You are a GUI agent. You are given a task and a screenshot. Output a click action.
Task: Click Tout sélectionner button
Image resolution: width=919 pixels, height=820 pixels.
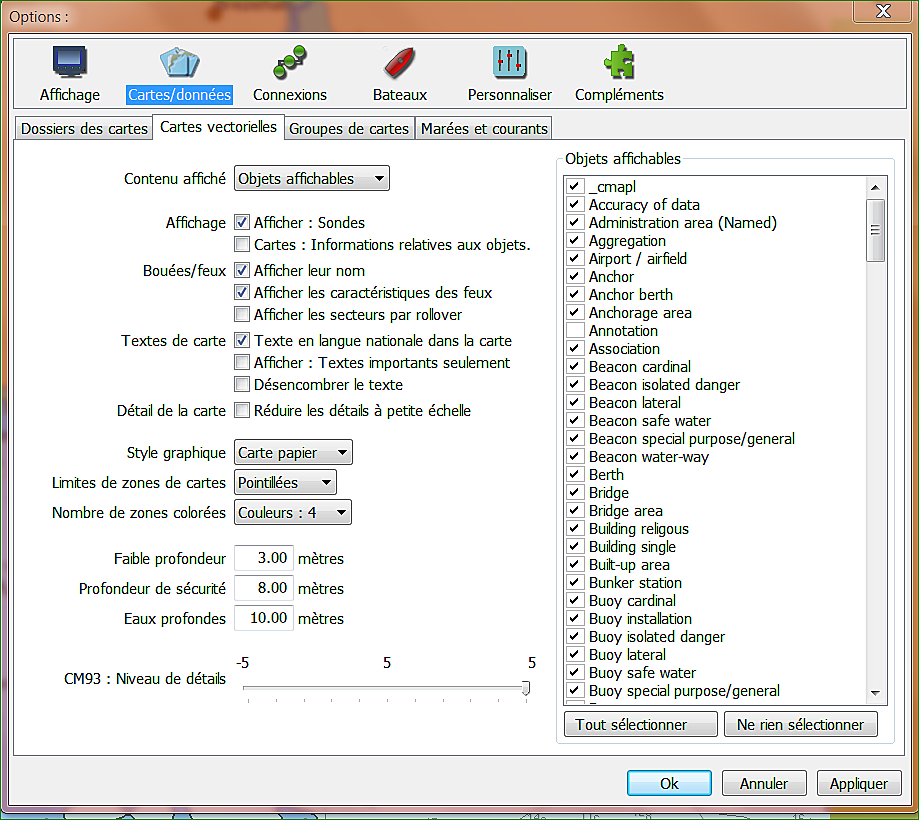click(x=641, y=724)
